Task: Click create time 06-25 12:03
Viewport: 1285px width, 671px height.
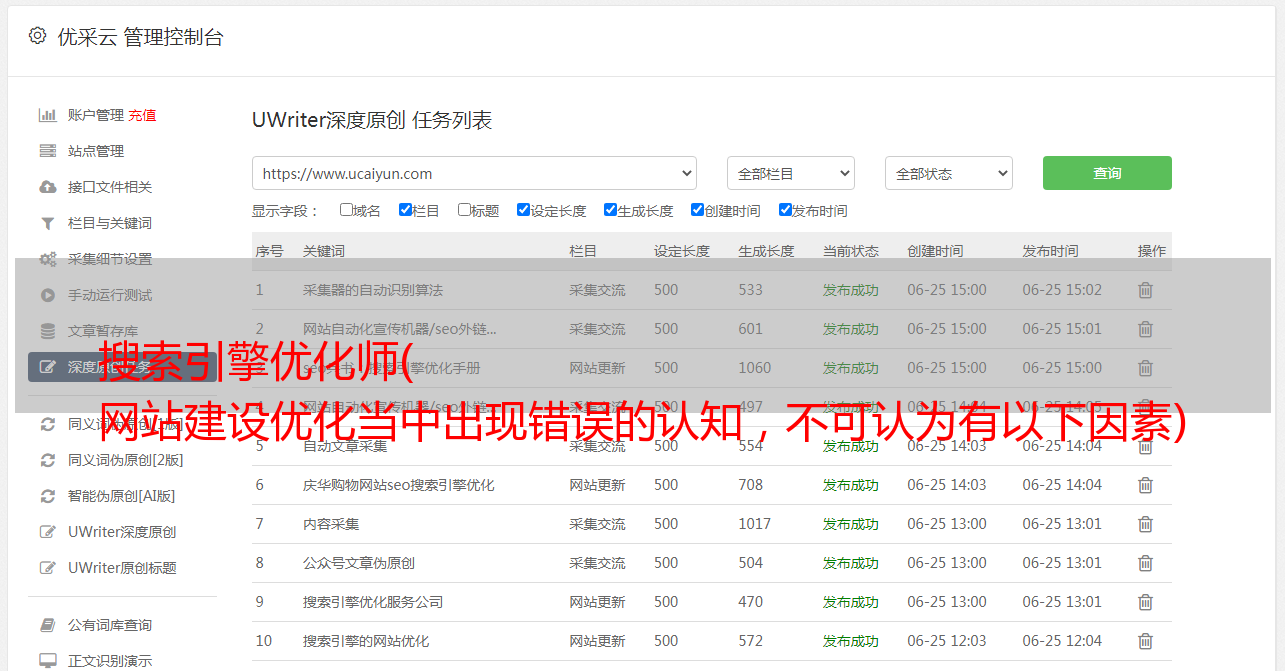Action: pos(947,641)
